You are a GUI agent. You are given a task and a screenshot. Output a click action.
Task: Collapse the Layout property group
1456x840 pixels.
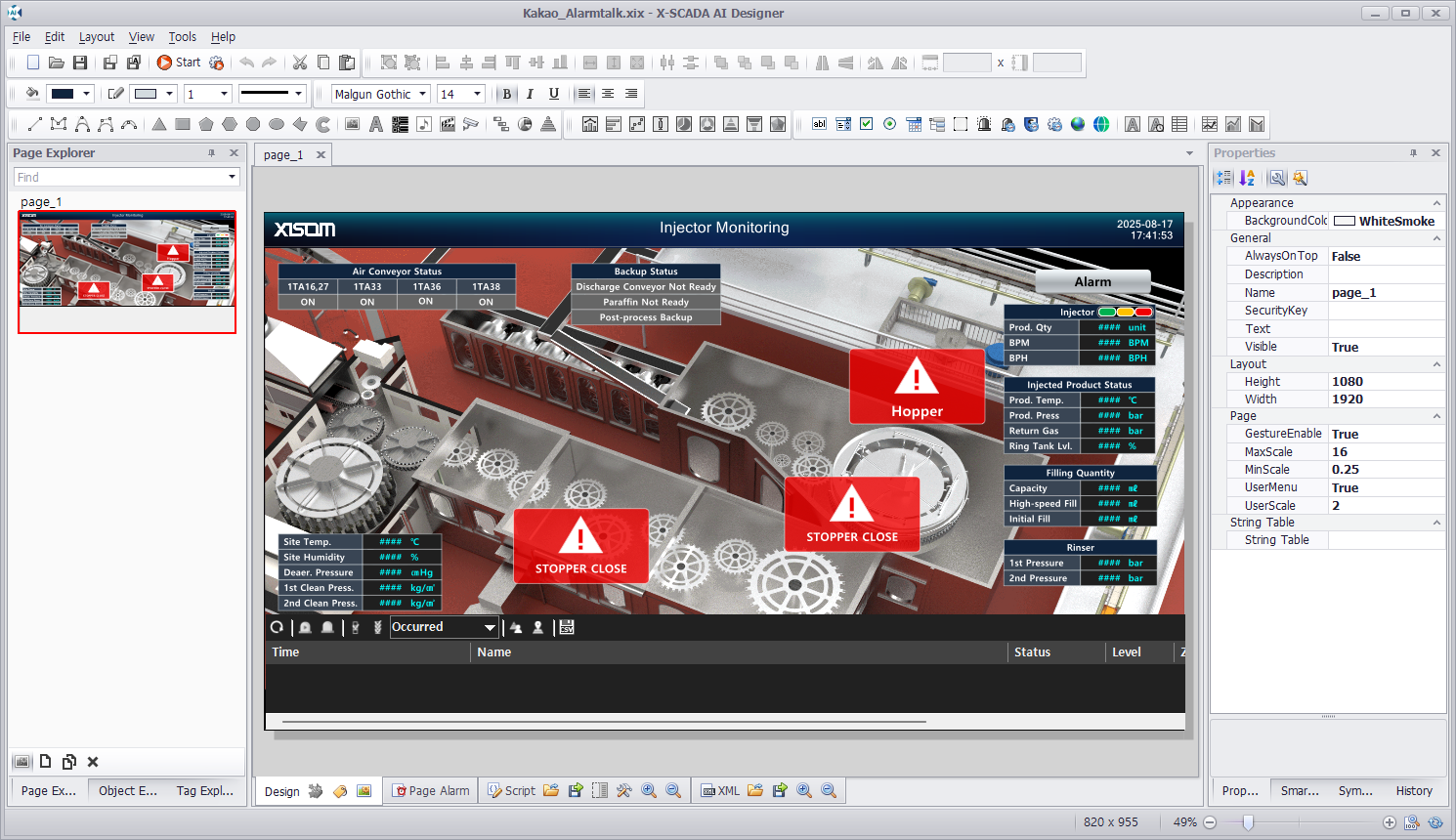(1436, 364)
